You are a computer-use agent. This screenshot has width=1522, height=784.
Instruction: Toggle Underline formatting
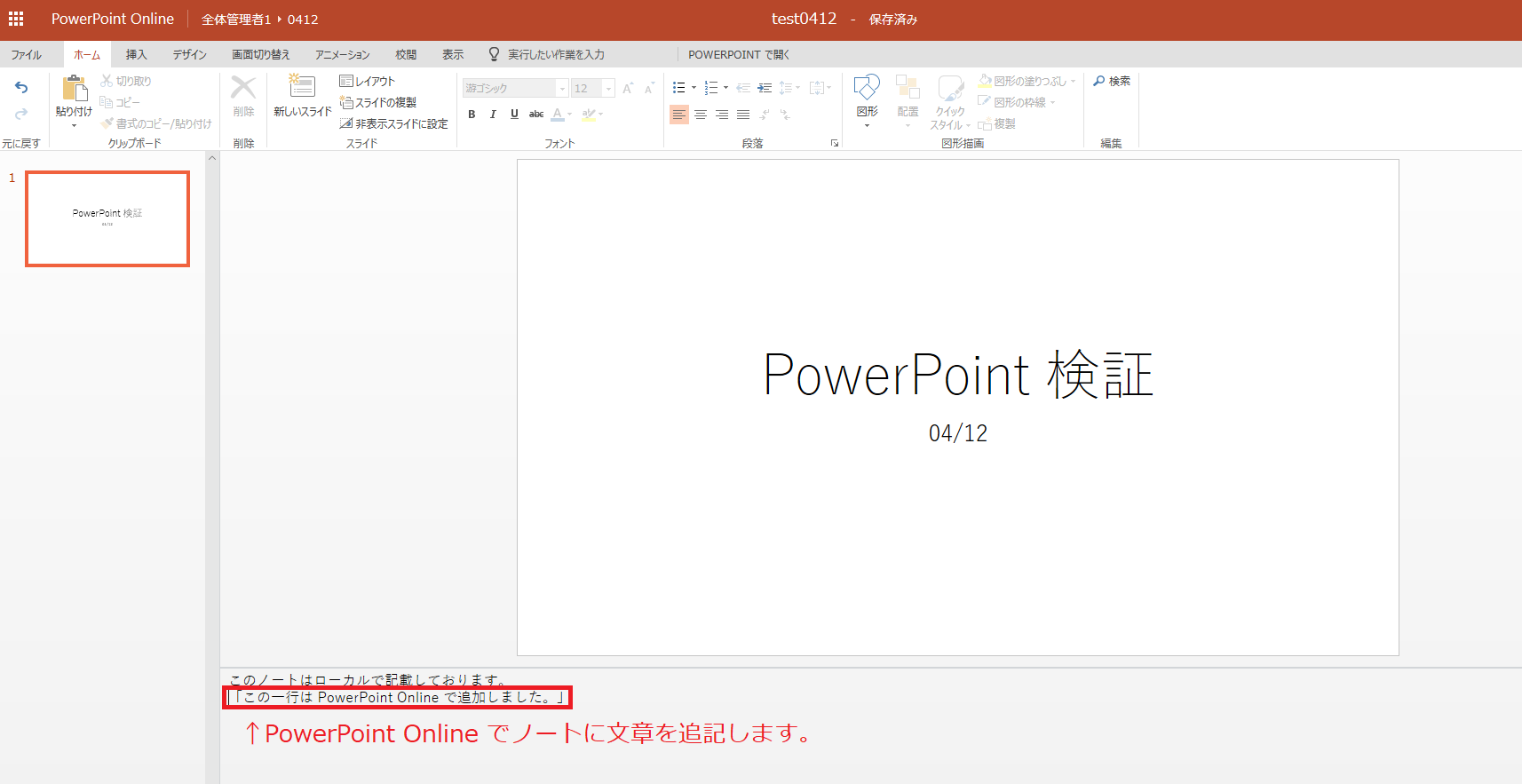pyautogui.click(x=514, y=115)
